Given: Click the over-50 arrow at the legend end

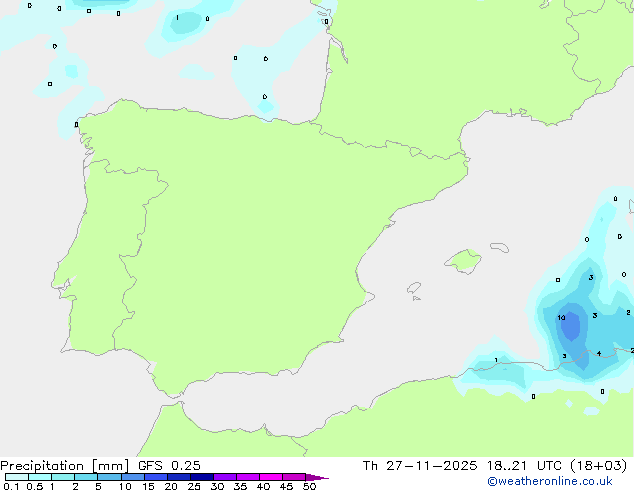Looking at the screenshot, I should pyautogui.click(x=317, y=477).
